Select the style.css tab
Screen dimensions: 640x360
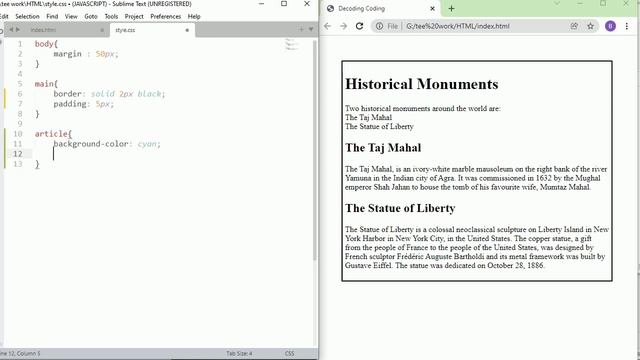[x=152, y=30]
